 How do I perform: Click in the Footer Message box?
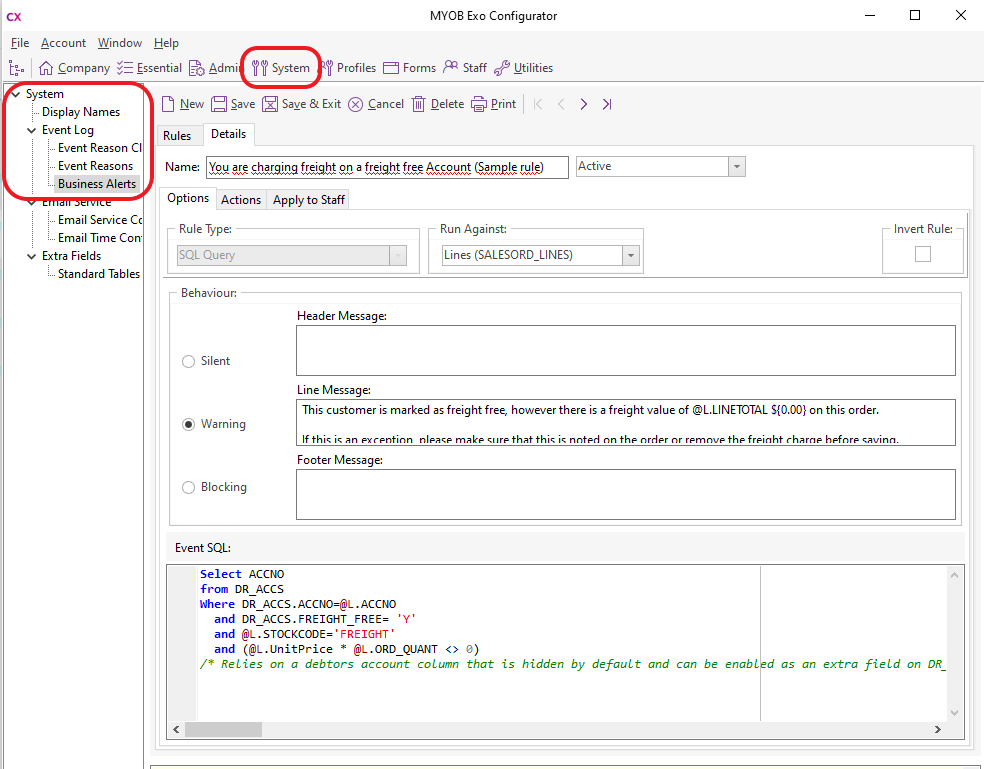pos(626,494)
